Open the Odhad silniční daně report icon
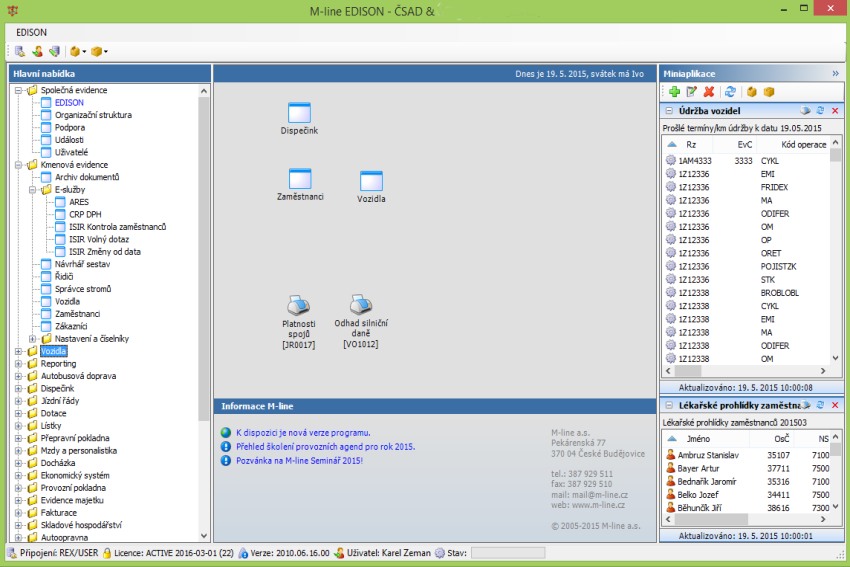 [x=361, y=305]
